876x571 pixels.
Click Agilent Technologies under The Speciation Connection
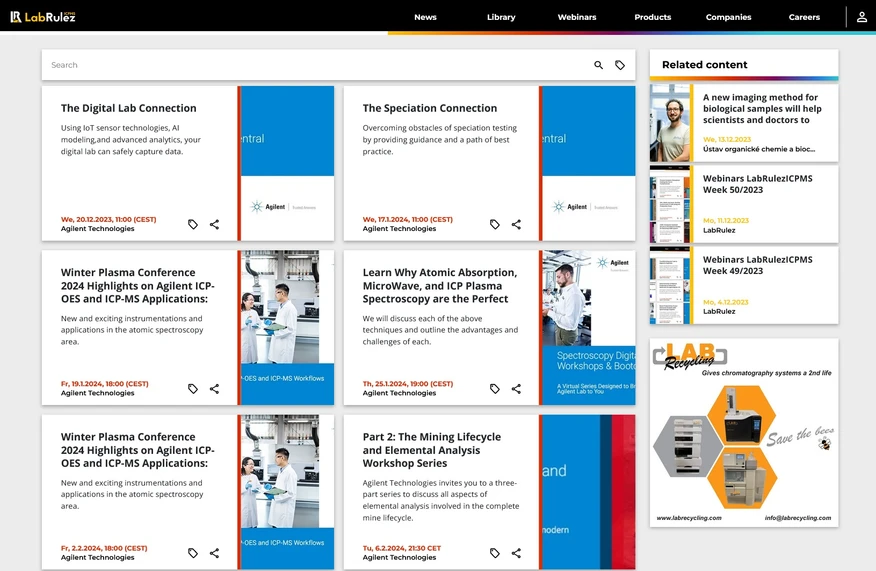pyautogui.click(x=399, y=229)
